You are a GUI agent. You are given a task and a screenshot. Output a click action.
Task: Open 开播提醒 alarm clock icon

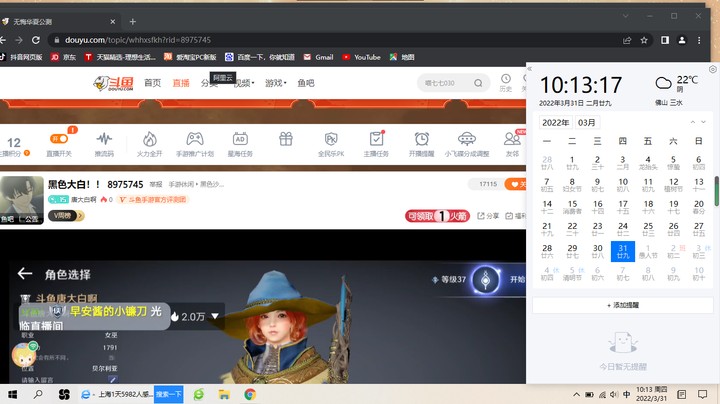pos(422,139)
